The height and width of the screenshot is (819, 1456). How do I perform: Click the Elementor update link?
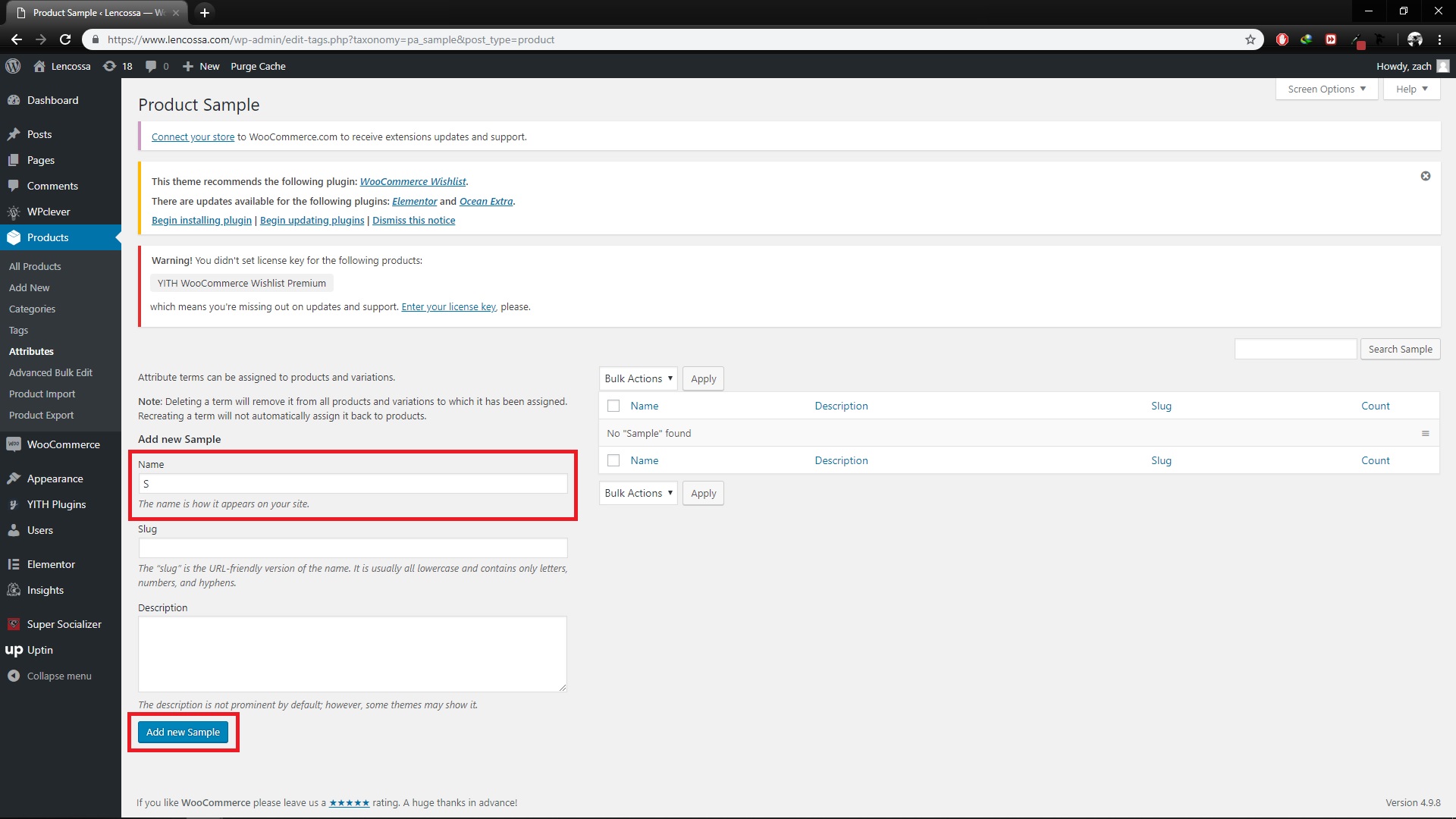(414, 201)
